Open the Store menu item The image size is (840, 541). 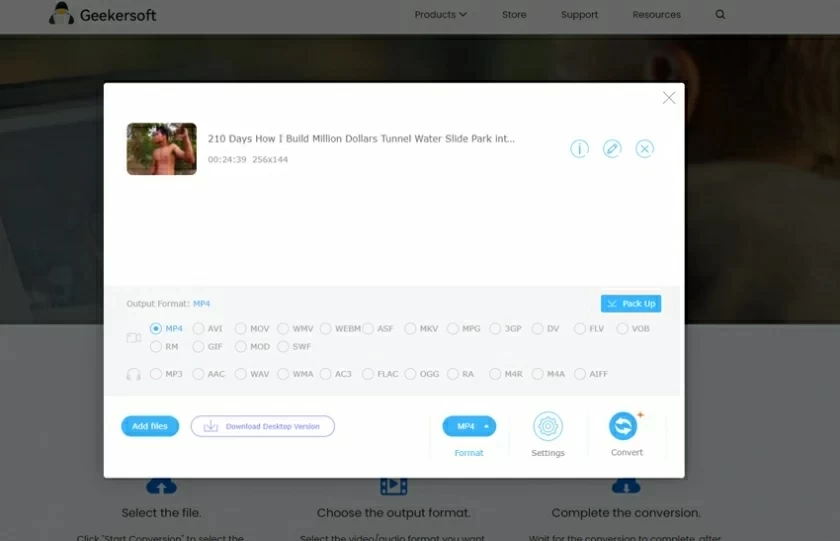point(514,15)
